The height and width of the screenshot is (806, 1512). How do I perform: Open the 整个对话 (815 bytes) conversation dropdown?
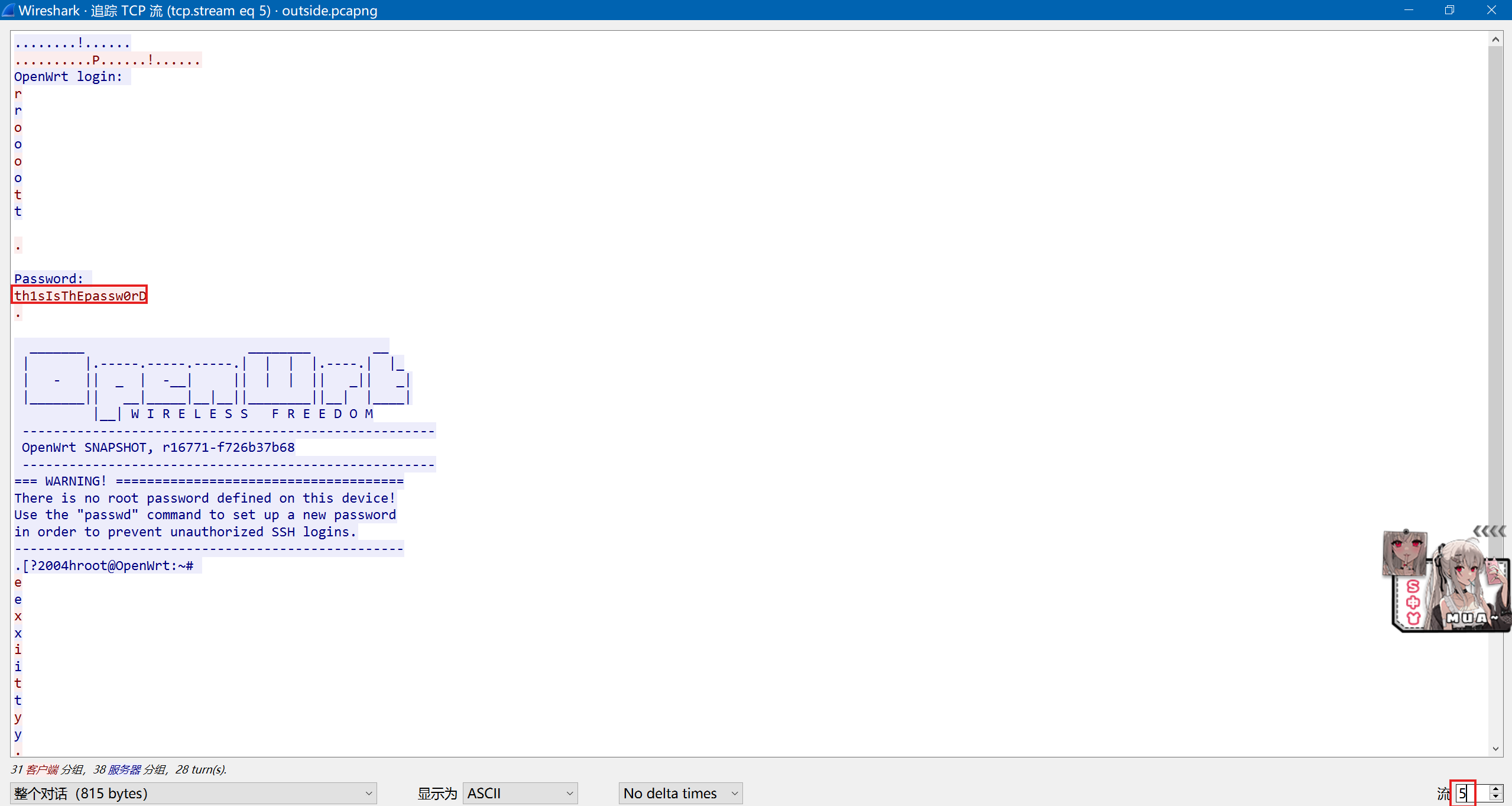(193, 793)
